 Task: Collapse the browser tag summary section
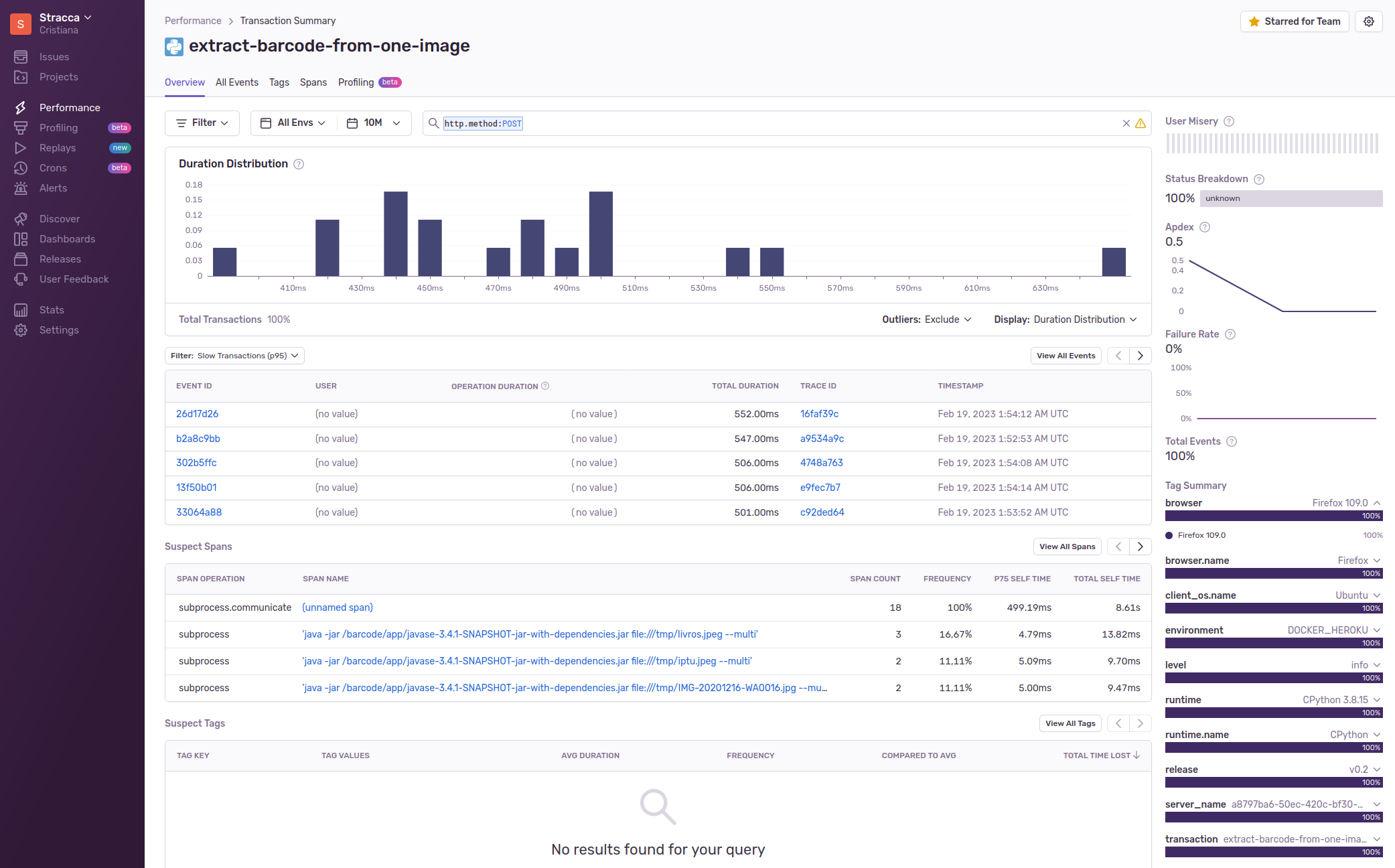(1377, 503)
